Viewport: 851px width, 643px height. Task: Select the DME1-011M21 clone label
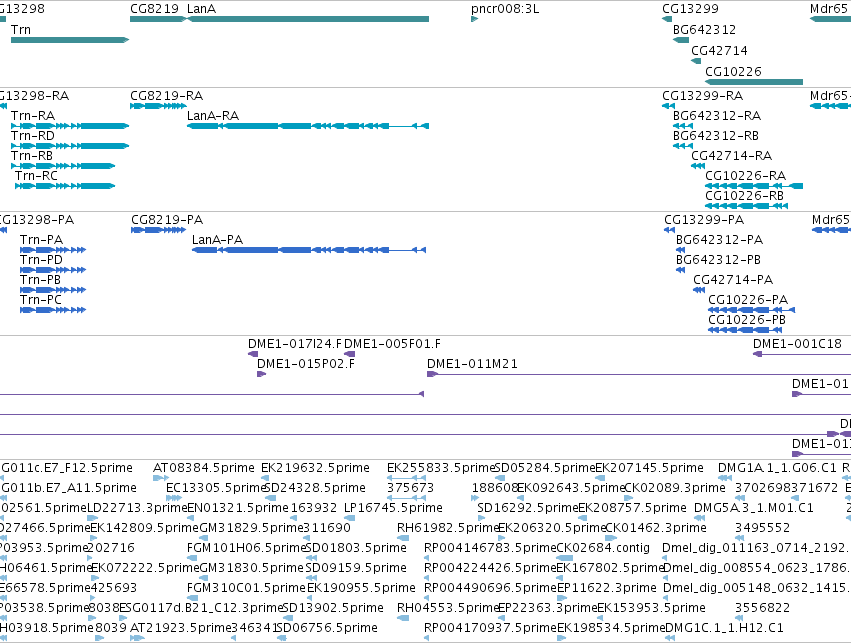(472, 364)
